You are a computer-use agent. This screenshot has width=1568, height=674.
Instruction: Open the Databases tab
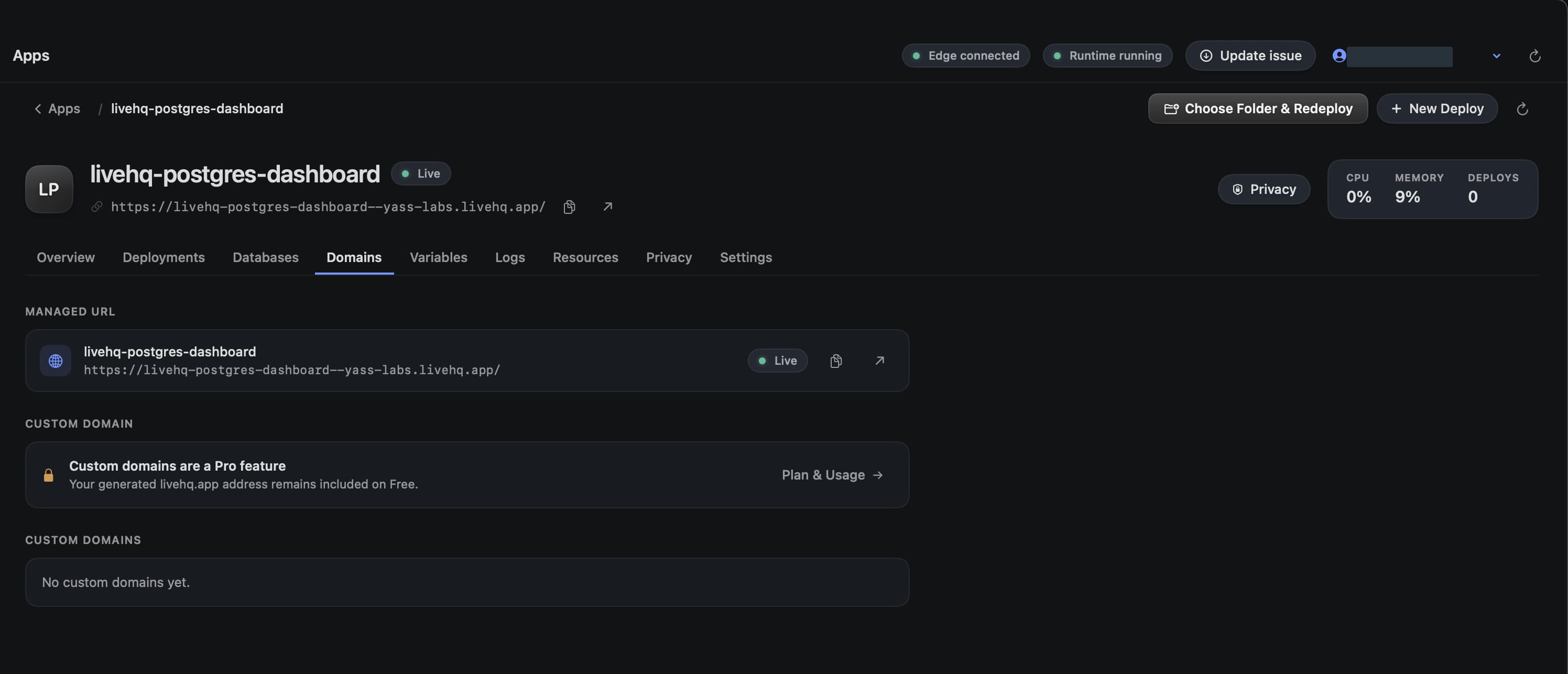point(265,257)
